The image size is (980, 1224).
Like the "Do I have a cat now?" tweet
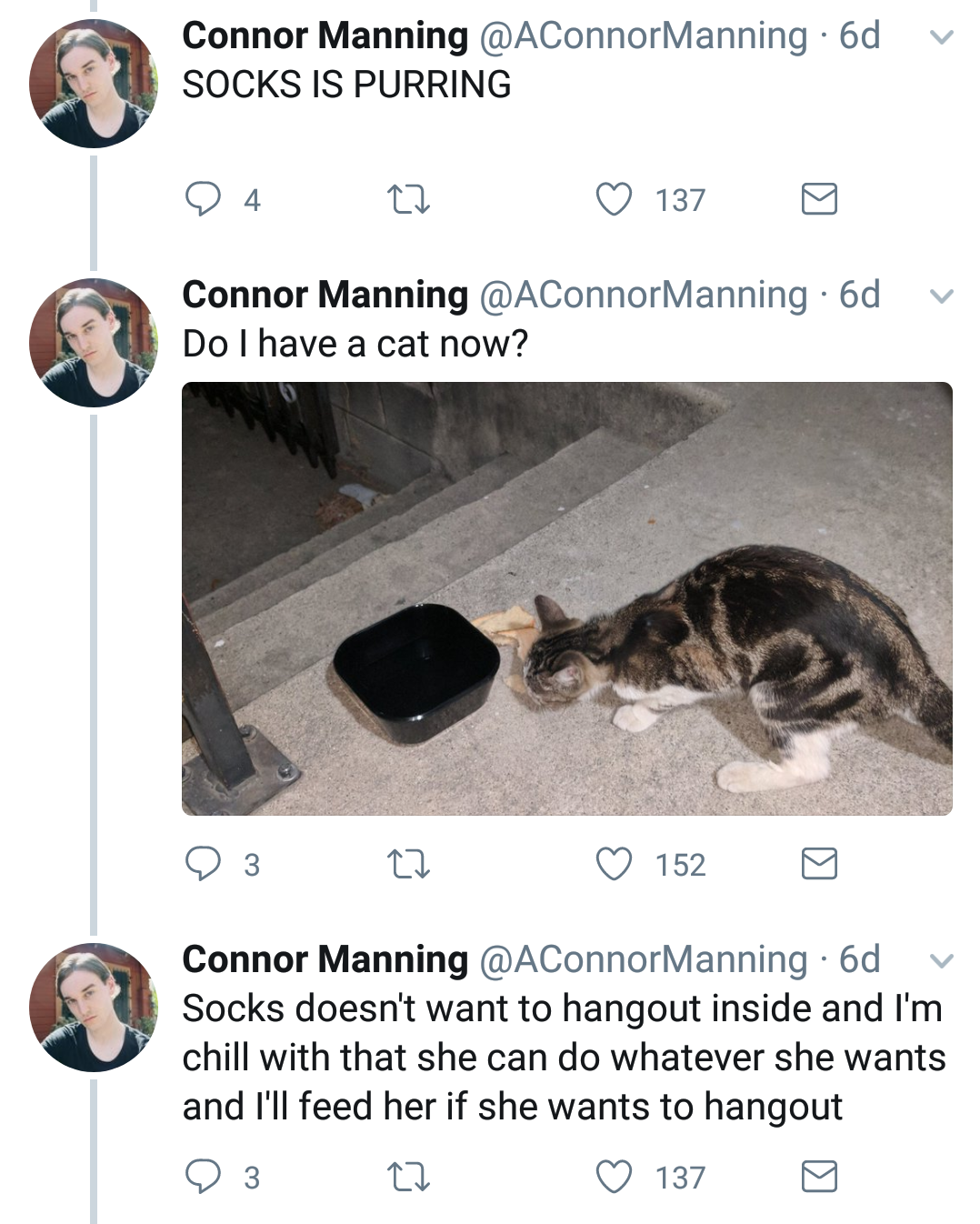[614, 864]
